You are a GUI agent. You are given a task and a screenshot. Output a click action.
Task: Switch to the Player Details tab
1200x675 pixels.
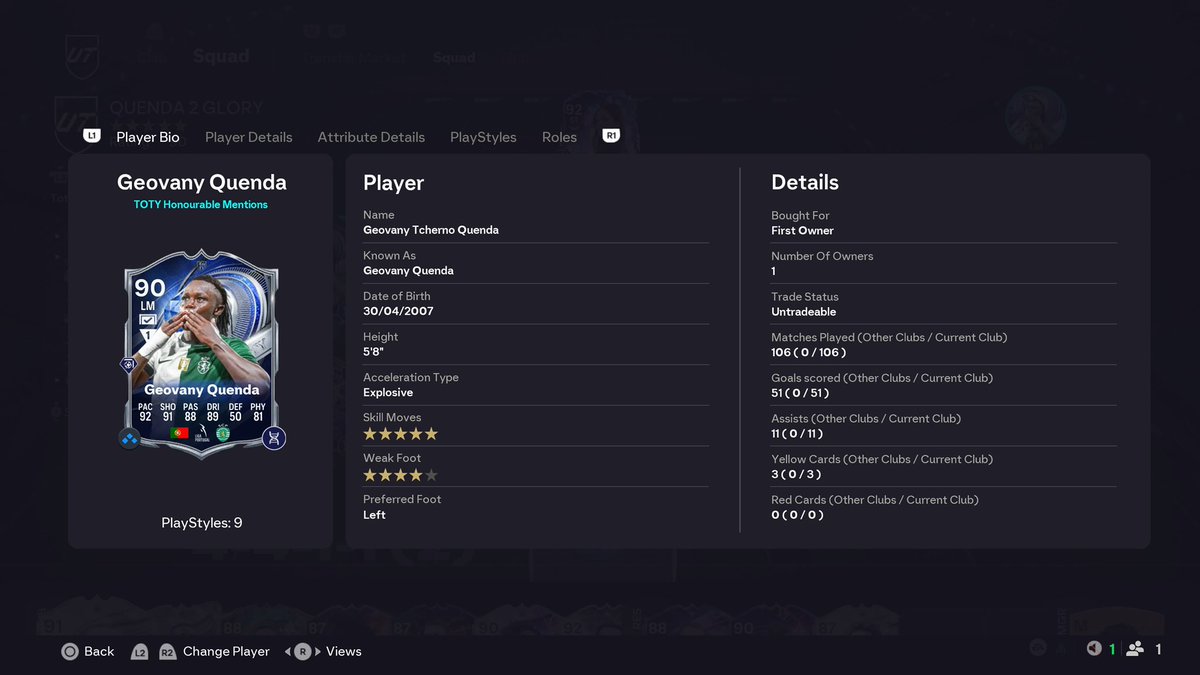point(249,137)
